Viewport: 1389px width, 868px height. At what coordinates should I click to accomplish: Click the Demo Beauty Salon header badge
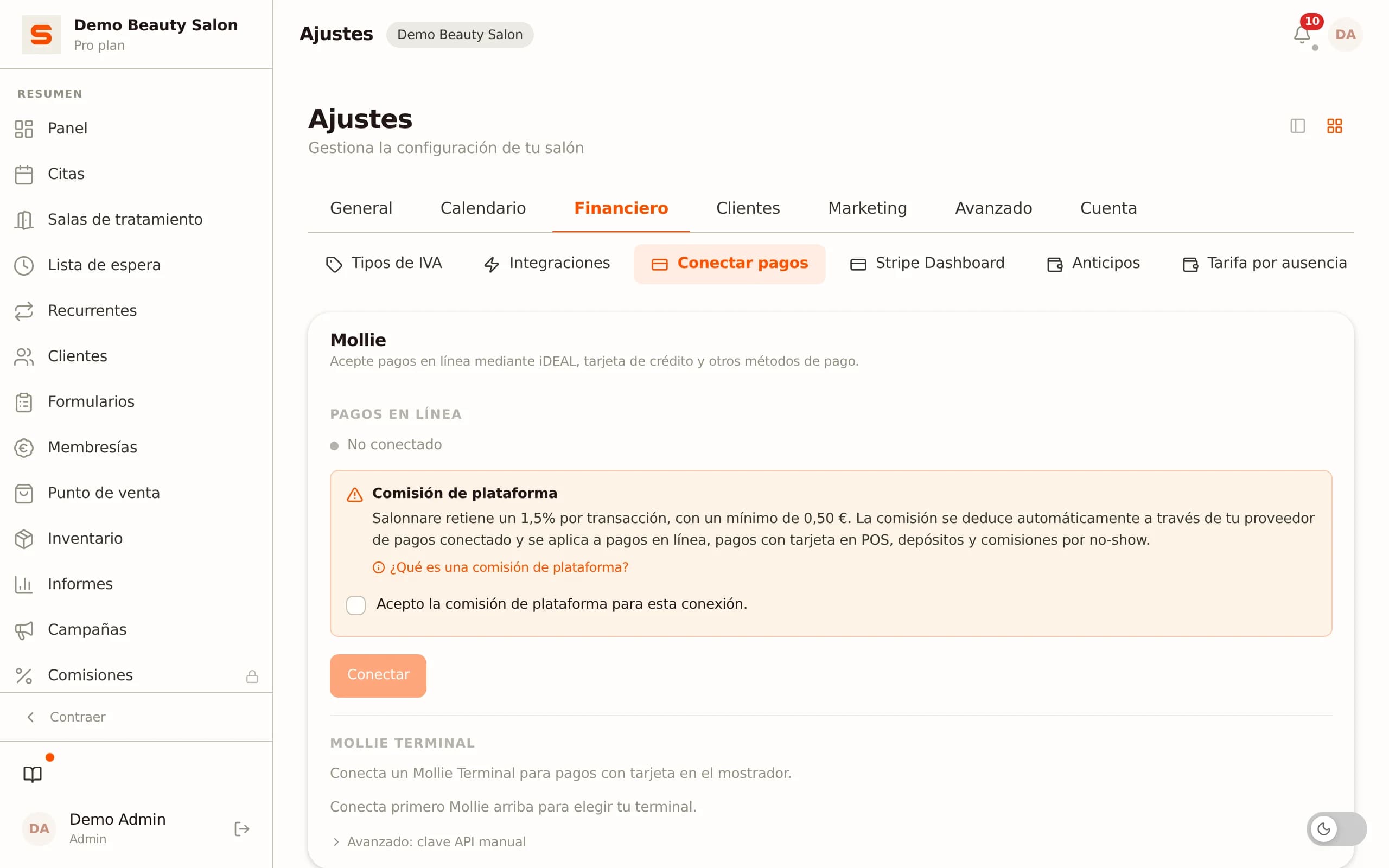point(460,34)
